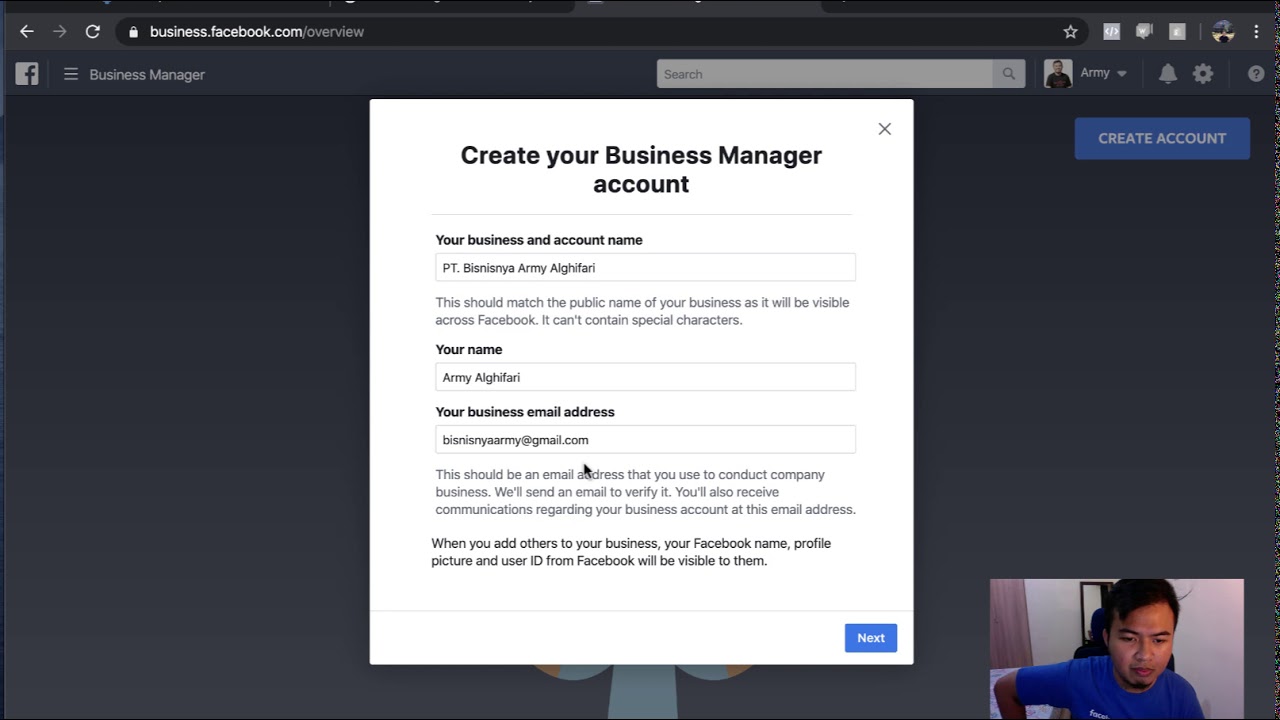The image size is (1280, 720).
Task: Open the Business Manager hamburger menu
Action: coord(71,74)
